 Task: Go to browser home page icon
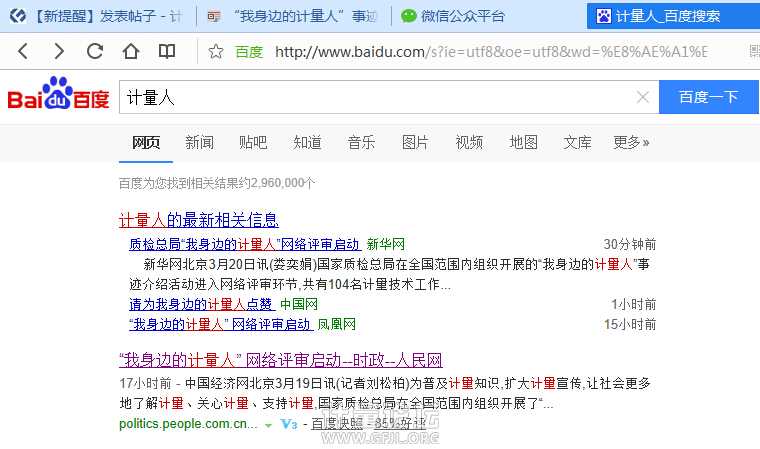click(x=131, y=52)
